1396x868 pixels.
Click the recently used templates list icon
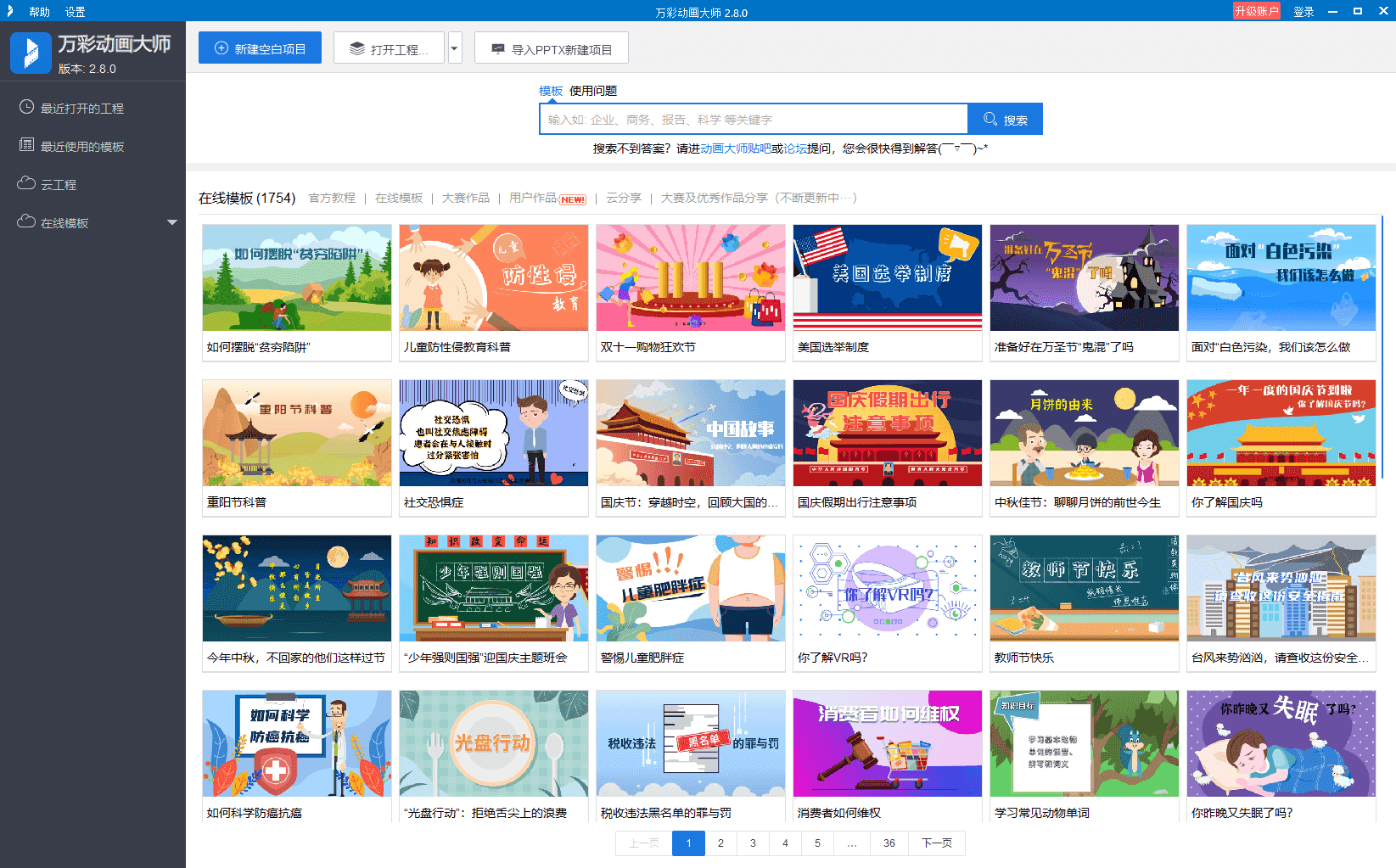coord(26,146)
